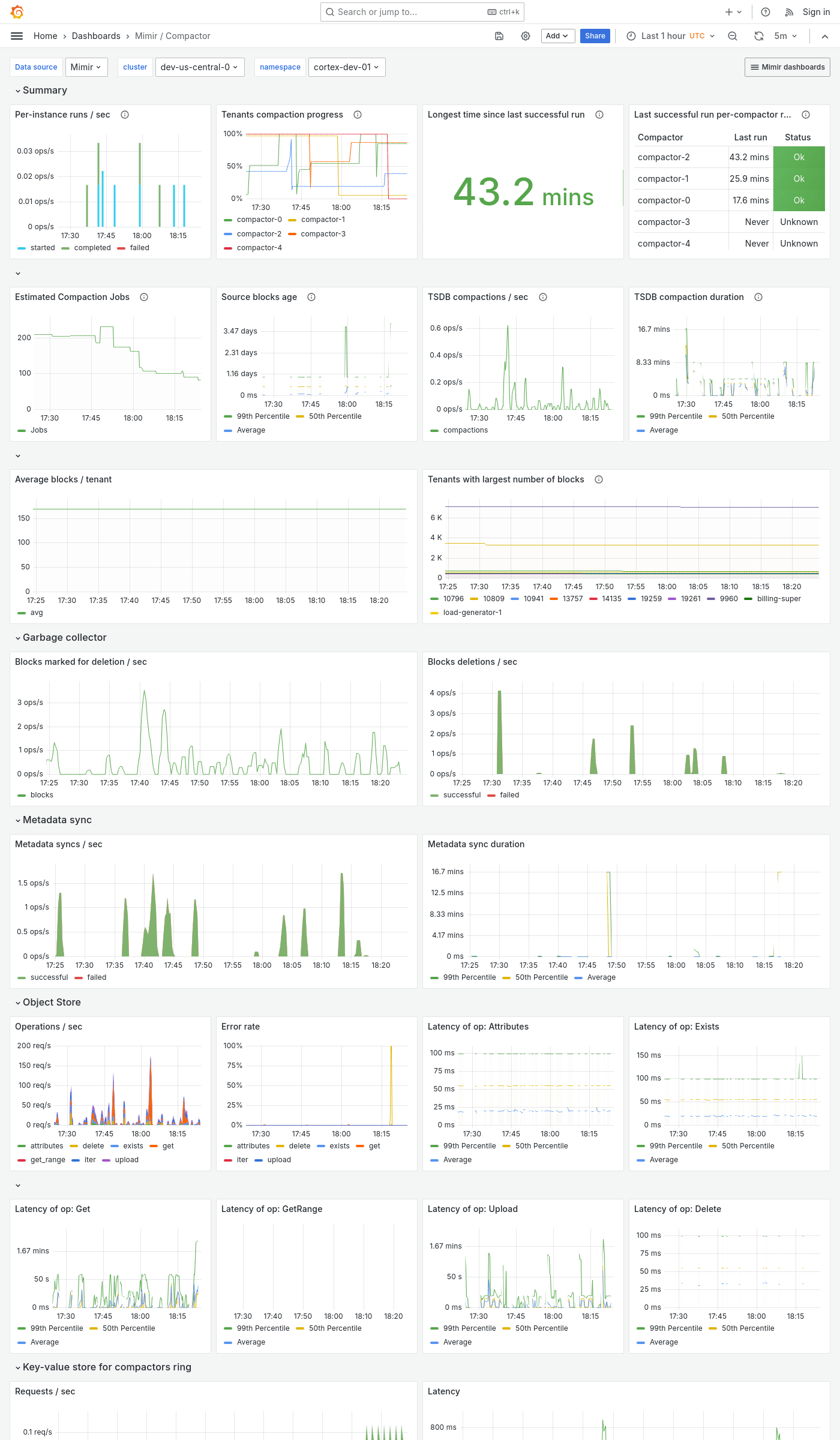Show info for Tenants with largest number of blocks

599,479
